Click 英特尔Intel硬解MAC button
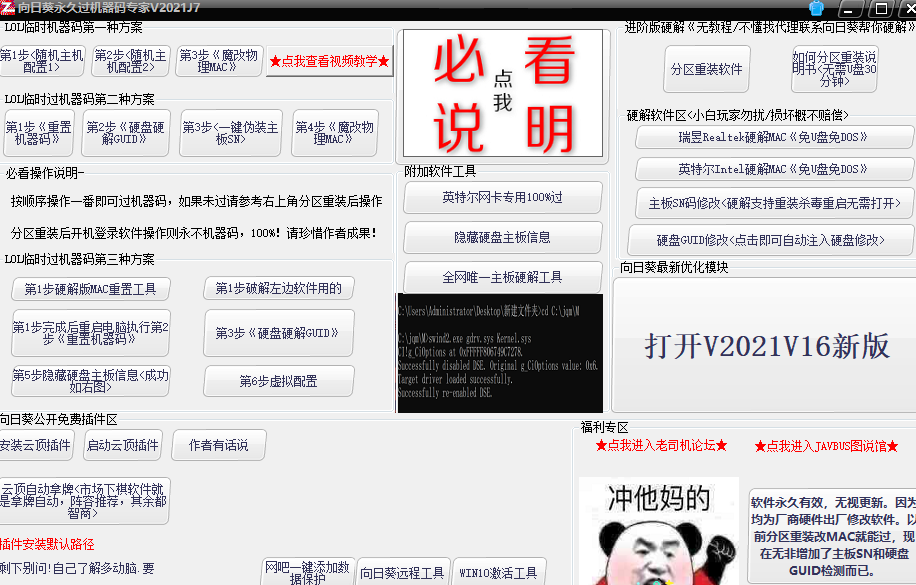 pyautogui.click(x=773, y=169)
